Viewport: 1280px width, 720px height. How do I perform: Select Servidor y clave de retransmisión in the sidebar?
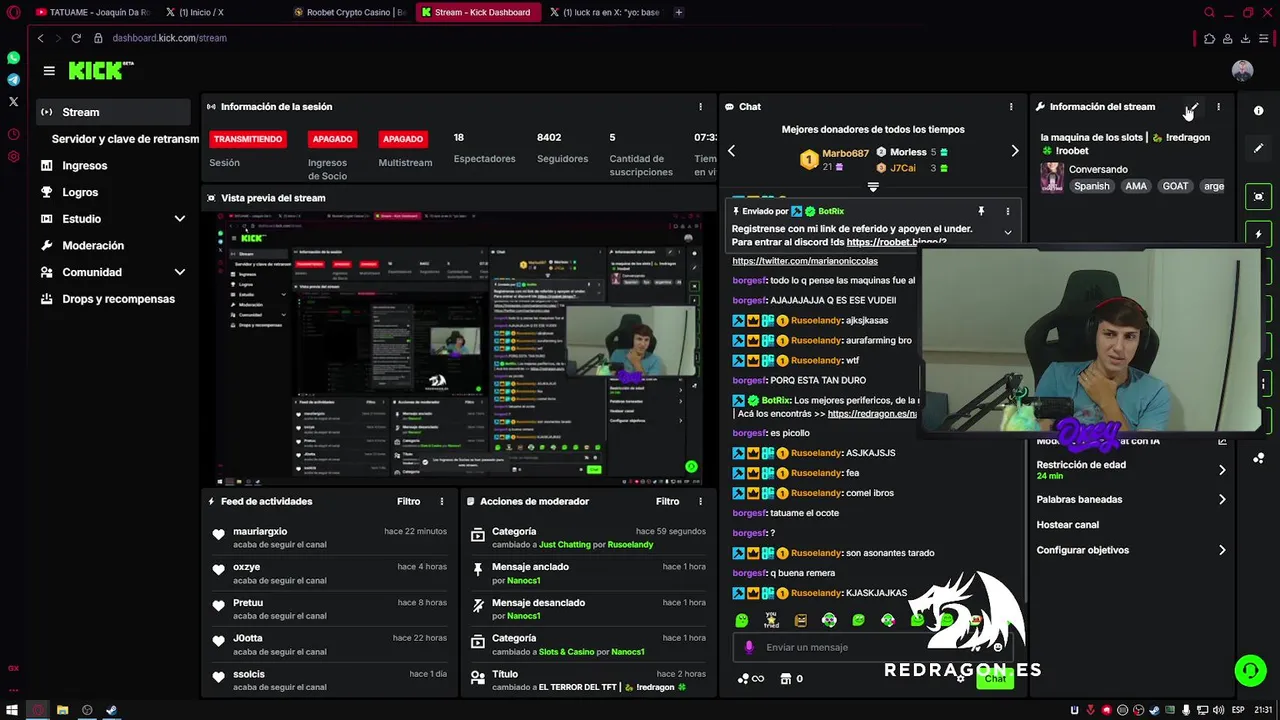(125, 139)
